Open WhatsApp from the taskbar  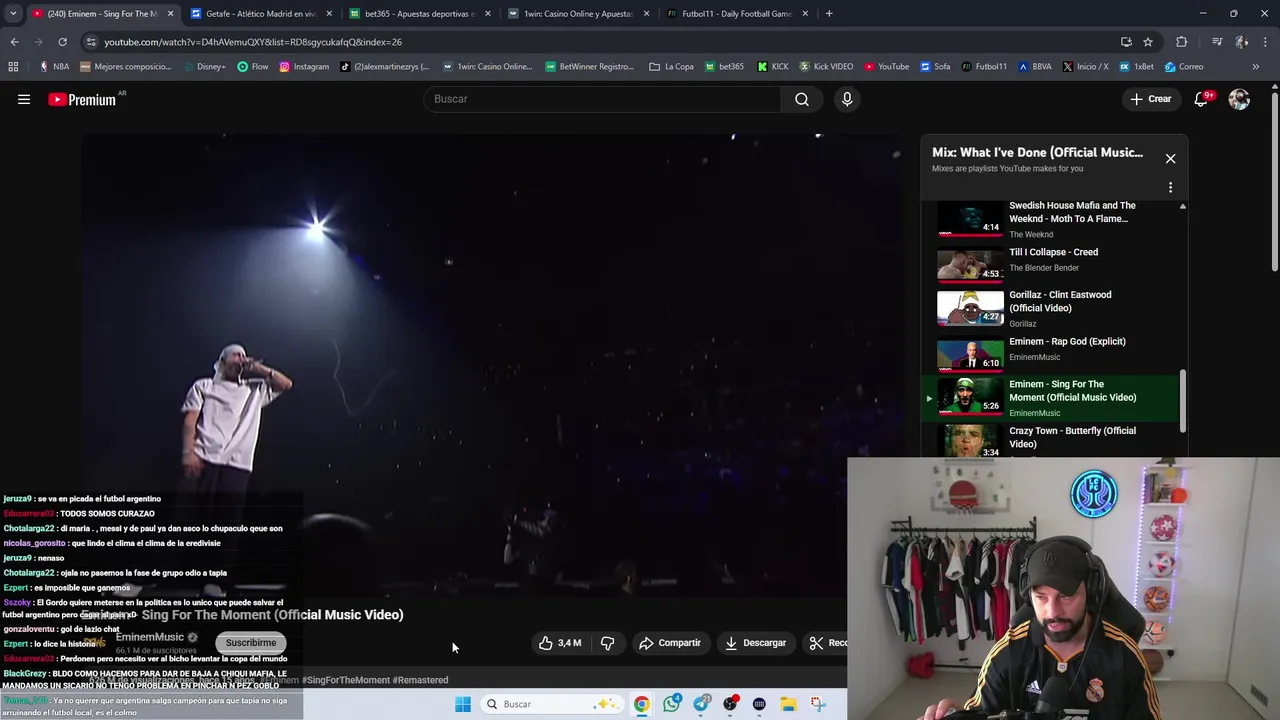pyautogui.click(x=672, y=704)
